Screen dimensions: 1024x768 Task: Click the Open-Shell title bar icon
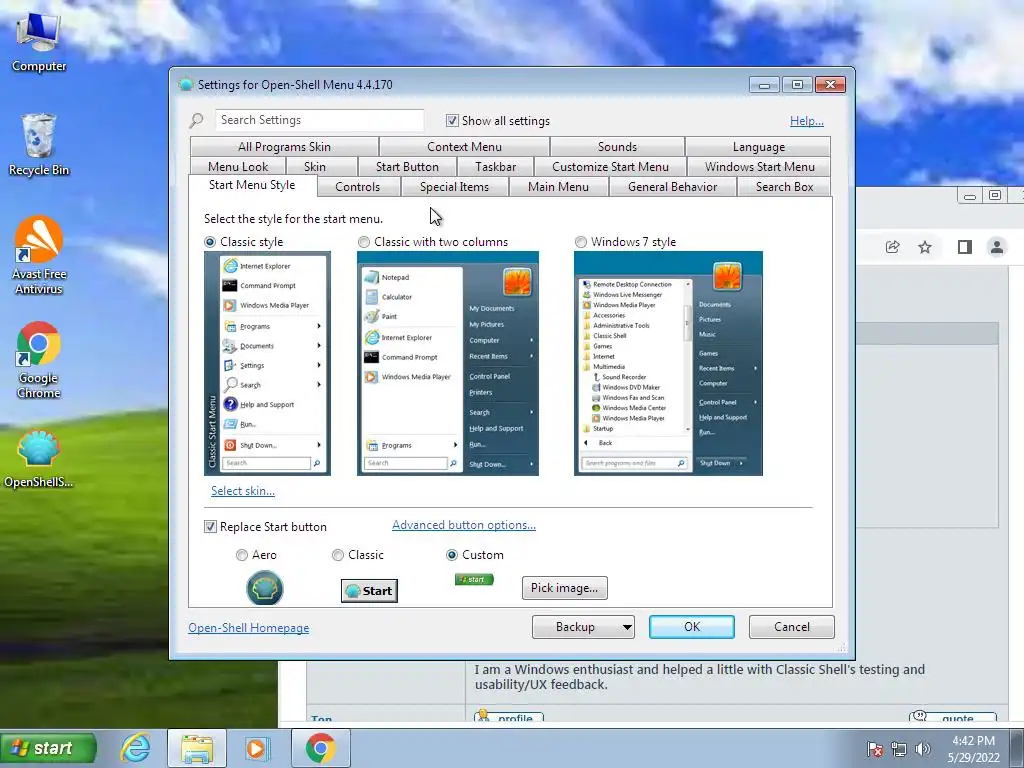coord(186,84)
